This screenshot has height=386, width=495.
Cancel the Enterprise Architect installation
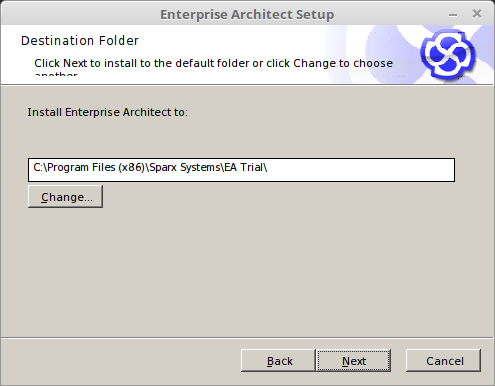[443, 361]
